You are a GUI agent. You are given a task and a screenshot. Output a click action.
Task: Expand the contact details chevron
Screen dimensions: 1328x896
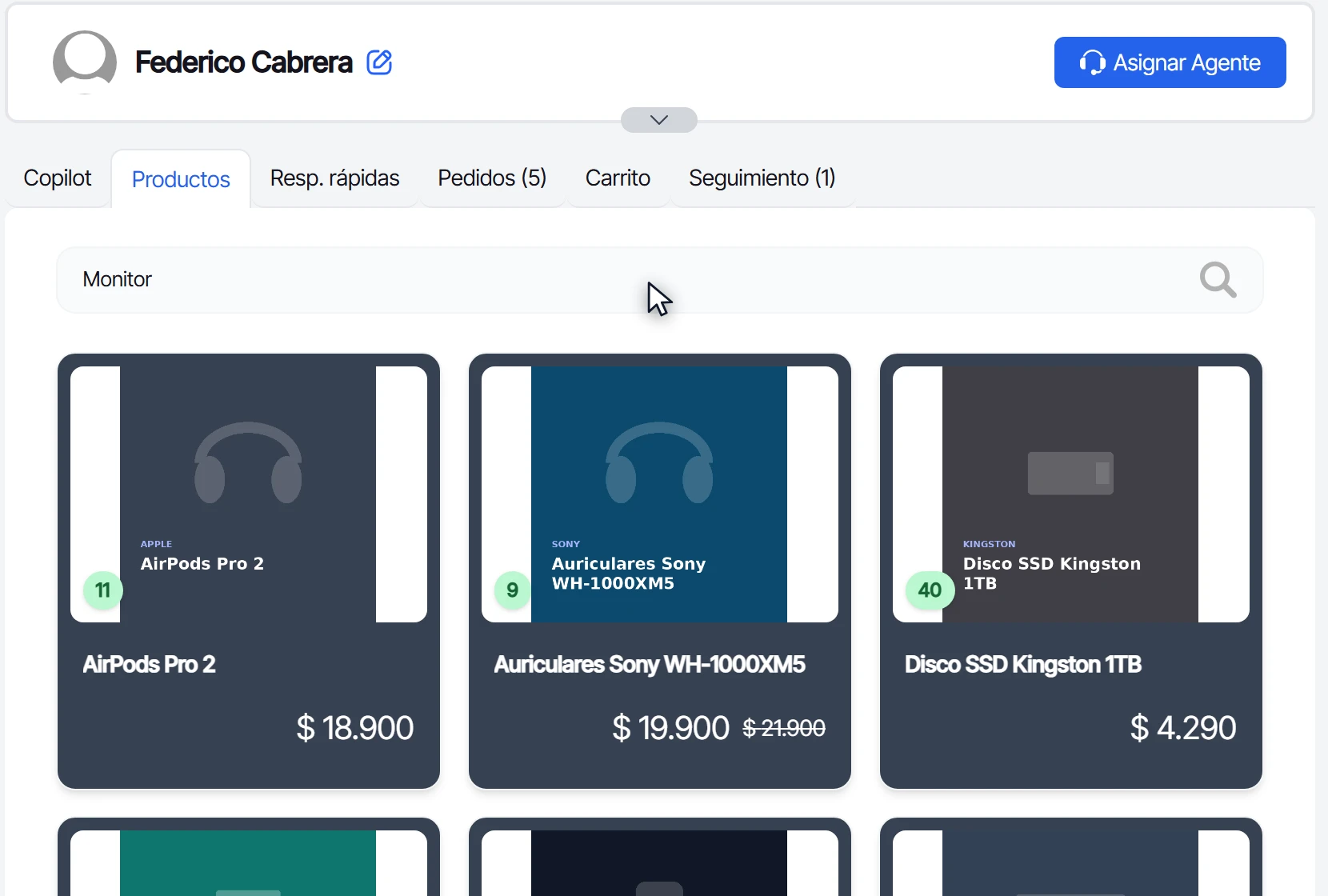click(x=659, y=120)
